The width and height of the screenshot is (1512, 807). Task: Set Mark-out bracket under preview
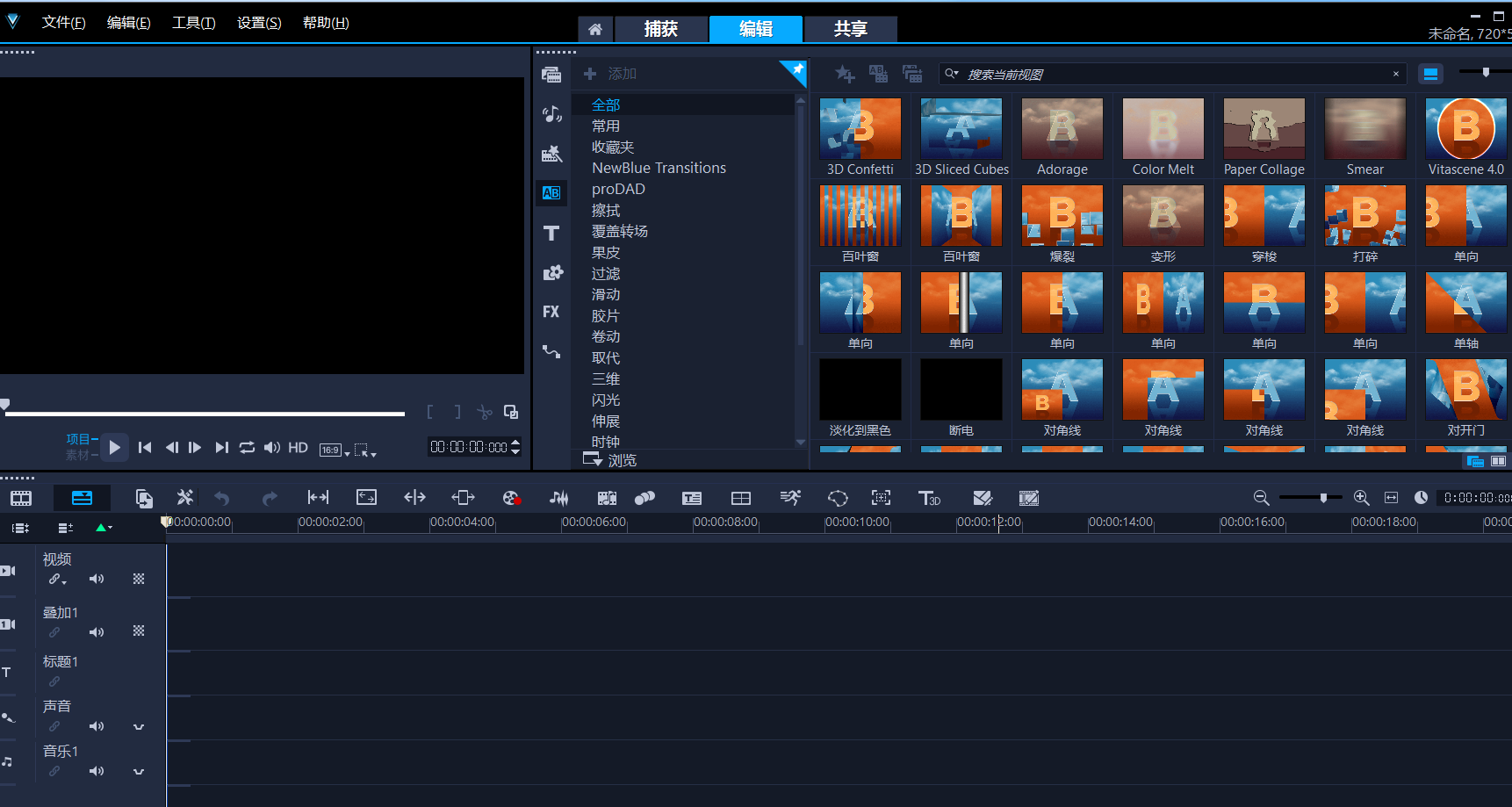(457, 412)
